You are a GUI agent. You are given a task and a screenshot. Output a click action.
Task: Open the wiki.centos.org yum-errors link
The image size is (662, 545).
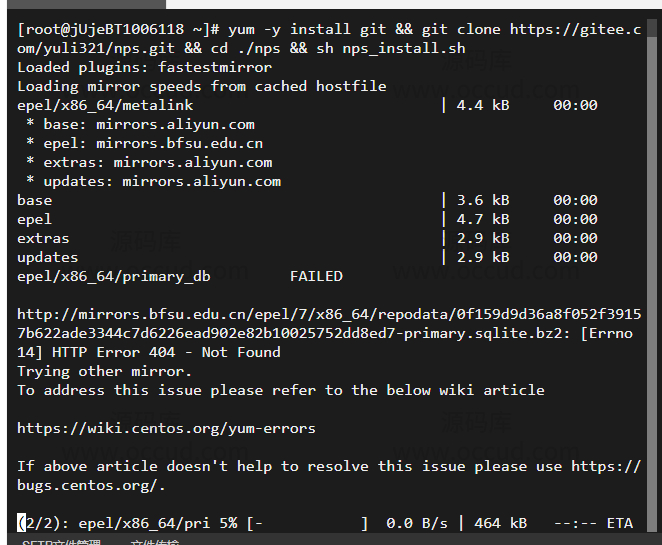pyautogui.click(x=166, y=428)
